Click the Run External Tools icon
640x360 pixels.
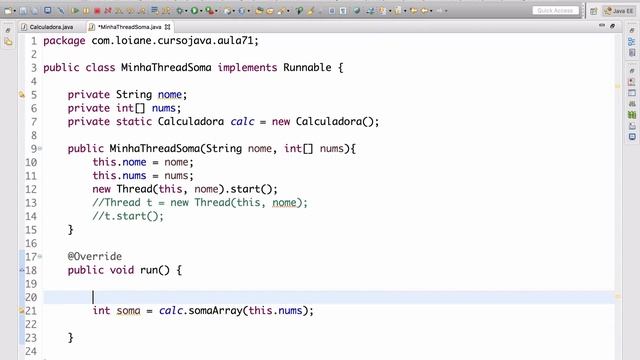coord(210,11)
